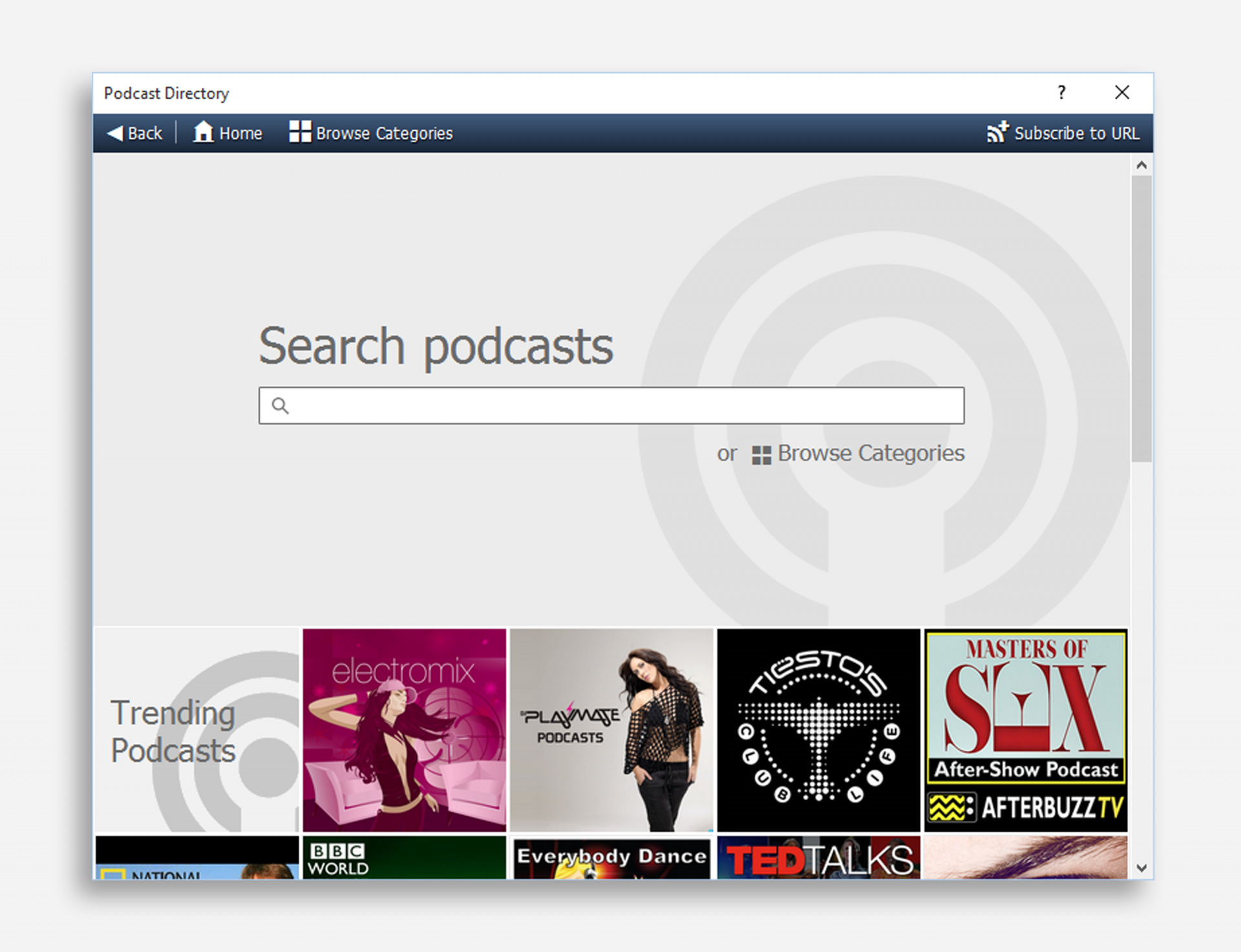Open Tiesto's Club Life podcast thumbnail

pos(818,730)
